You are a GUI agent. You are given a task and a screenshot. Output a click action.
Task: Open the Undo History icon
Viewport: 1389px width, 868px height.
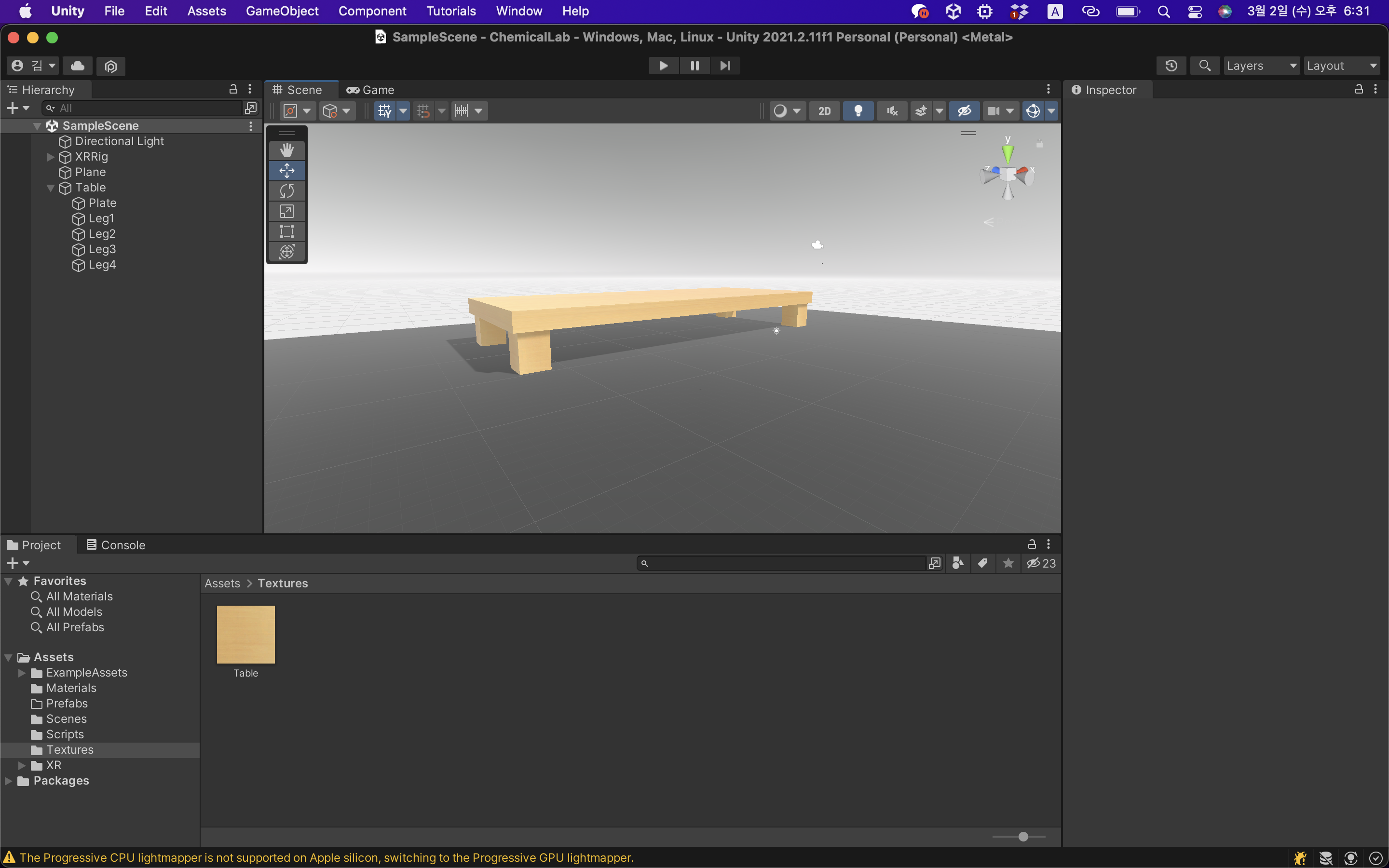pyautogui.click(x=1171, y=66)
